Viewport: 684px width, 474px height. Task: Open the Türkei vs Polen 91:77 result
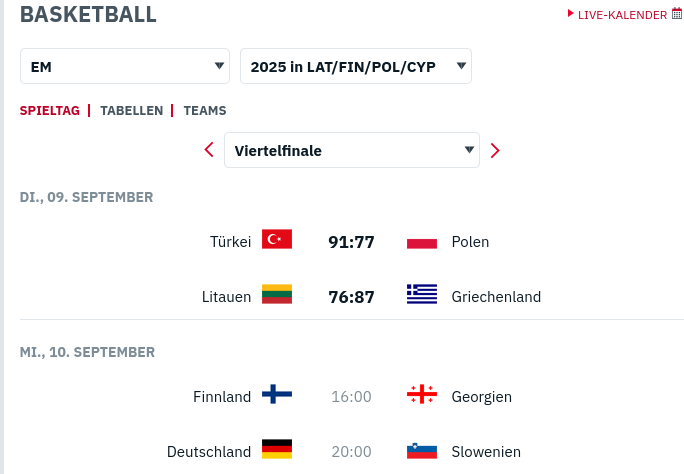coord(351,241)
